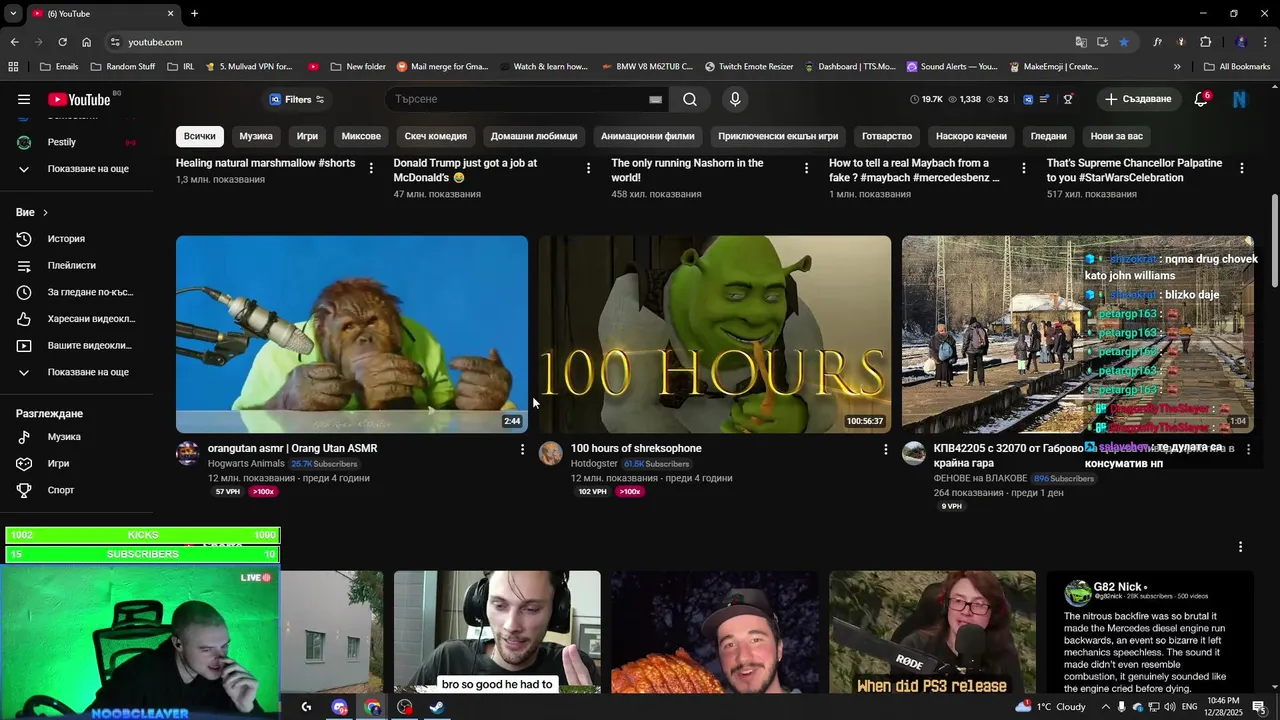
Task: Open the orangutan ASMR thumbnail
Action: 352,334
